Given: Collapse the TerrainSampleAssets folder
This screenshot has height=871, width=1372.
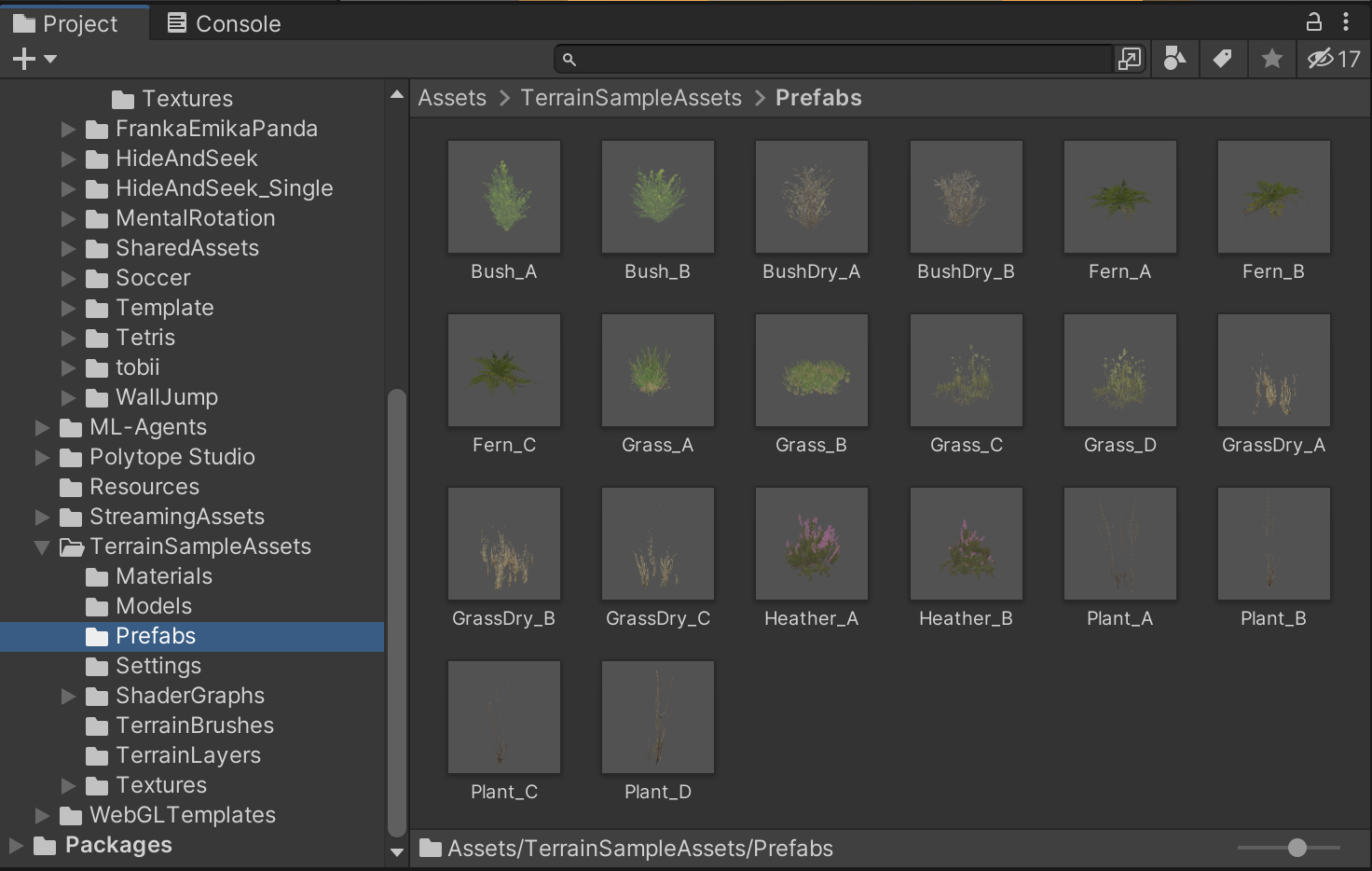Looking at the screenshot, I should pyautogui.click(x=42, y=546).
